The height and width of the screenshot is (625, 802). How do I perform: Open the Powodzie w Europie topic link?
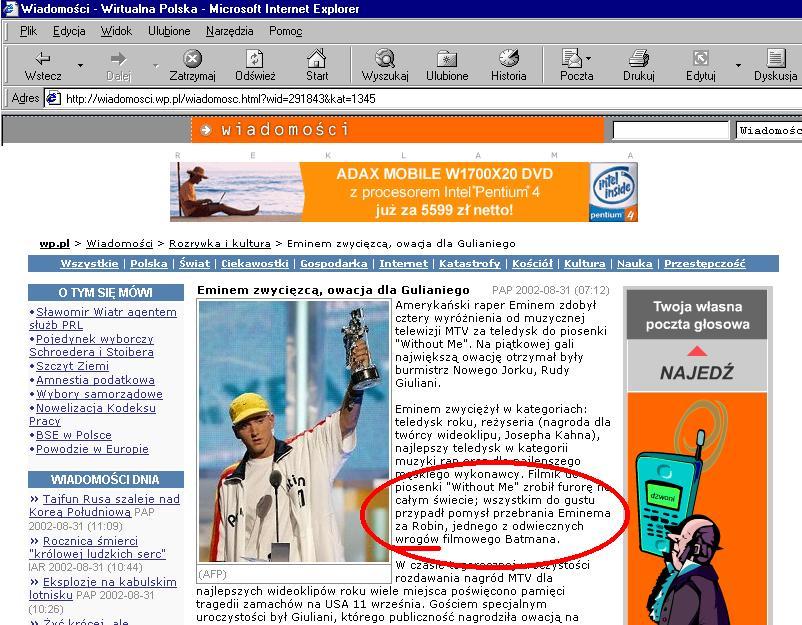pyautogui.click(x=92, y=449)
